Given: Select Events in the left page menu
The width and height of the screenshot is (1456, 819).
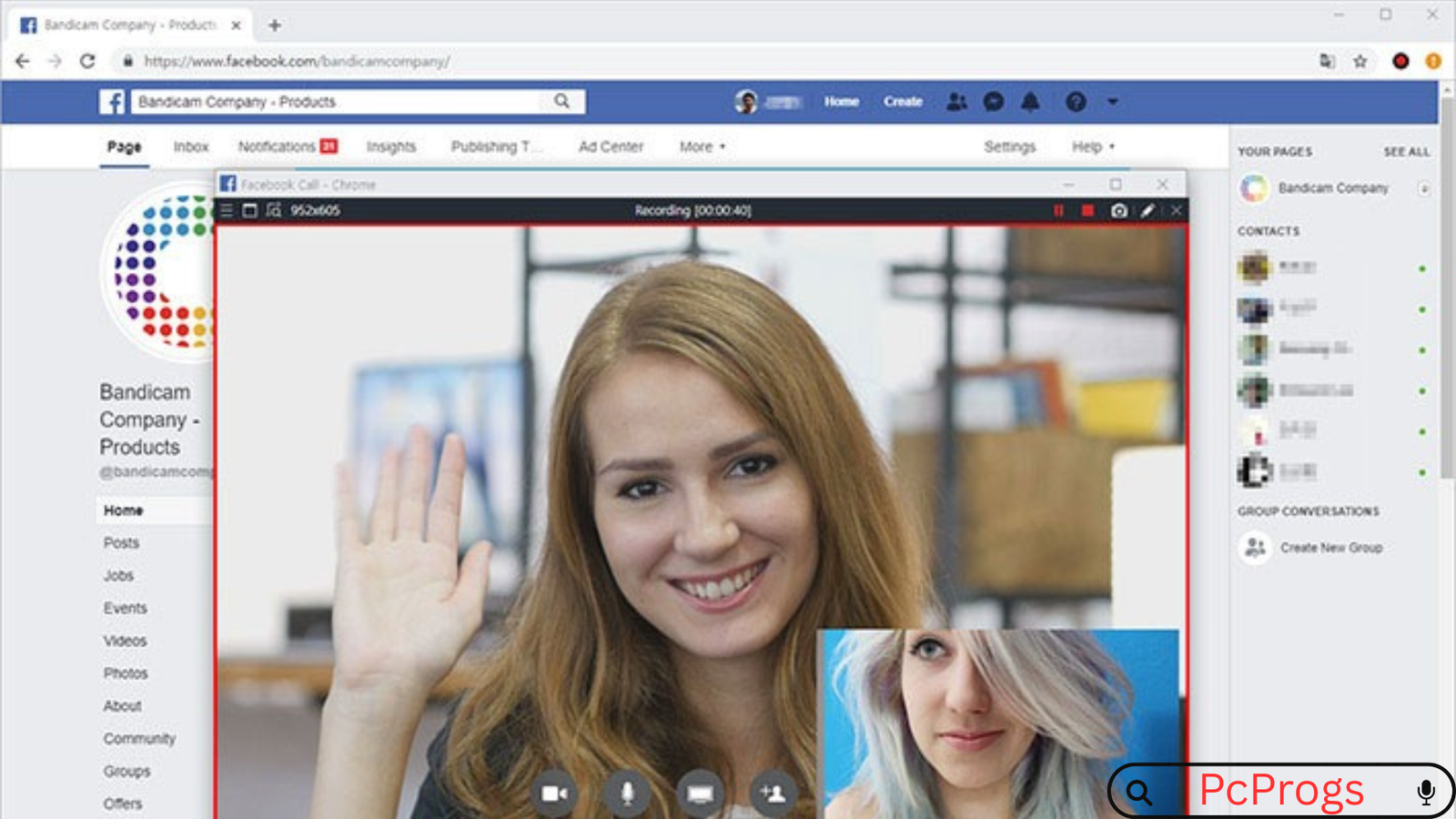Looking at the screenshot, I should pos(125,609).
